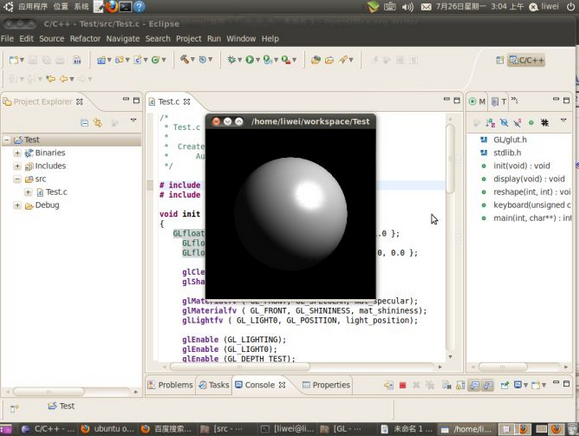Switch to the Tasks tab

(214, 385)
